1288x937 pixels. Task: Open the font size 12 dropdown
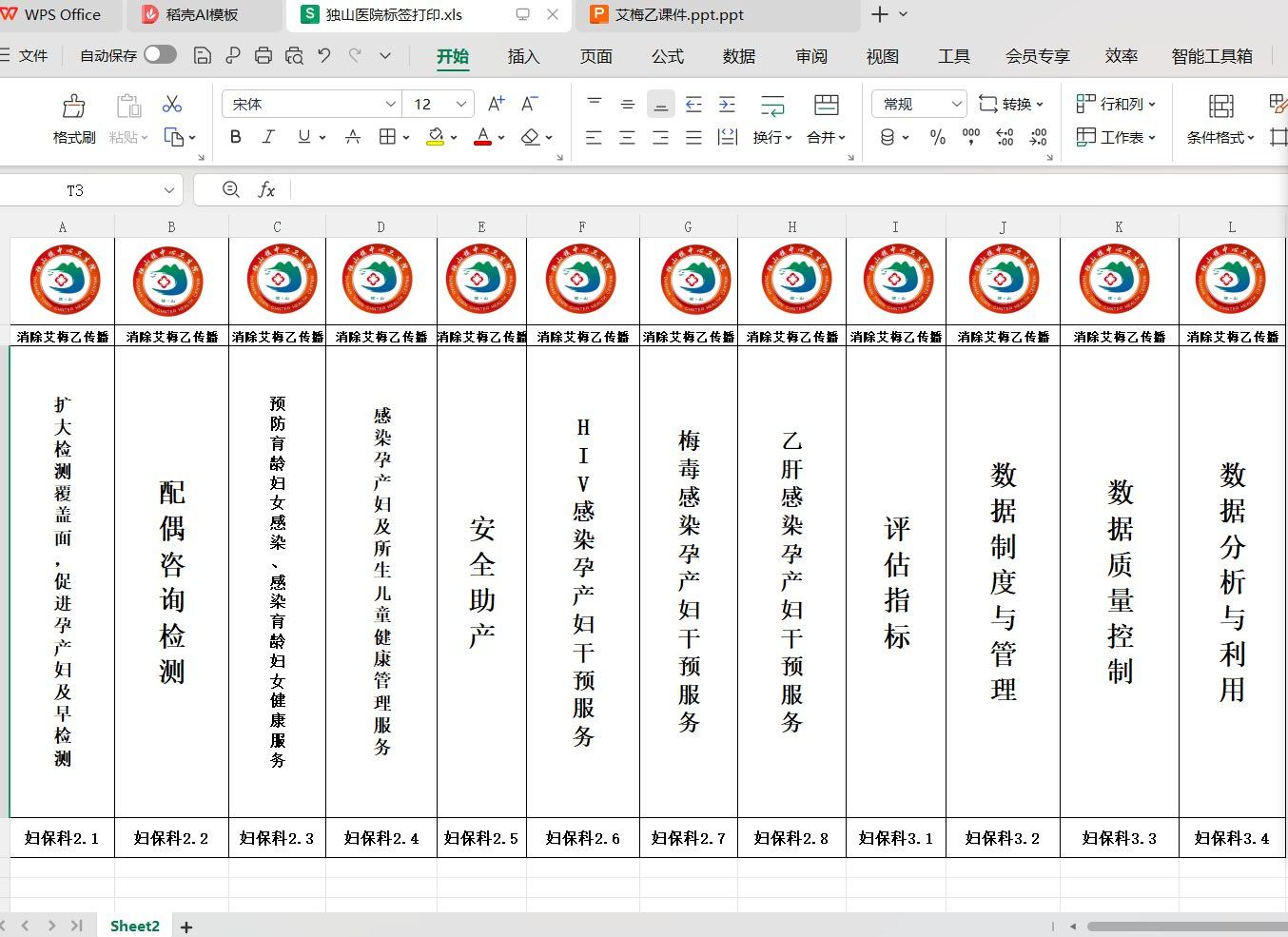(x=461, y=104)
